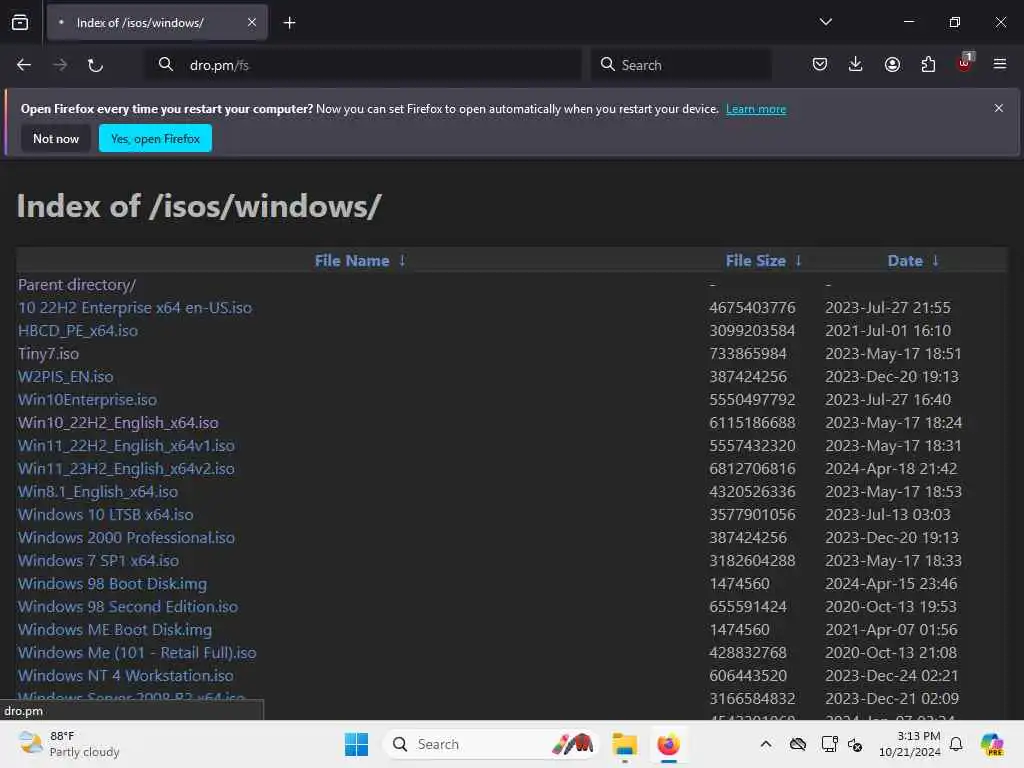Open the muted volume tray icon
Viewport: 1024px width, 768px height.
(x=855, y=744)
